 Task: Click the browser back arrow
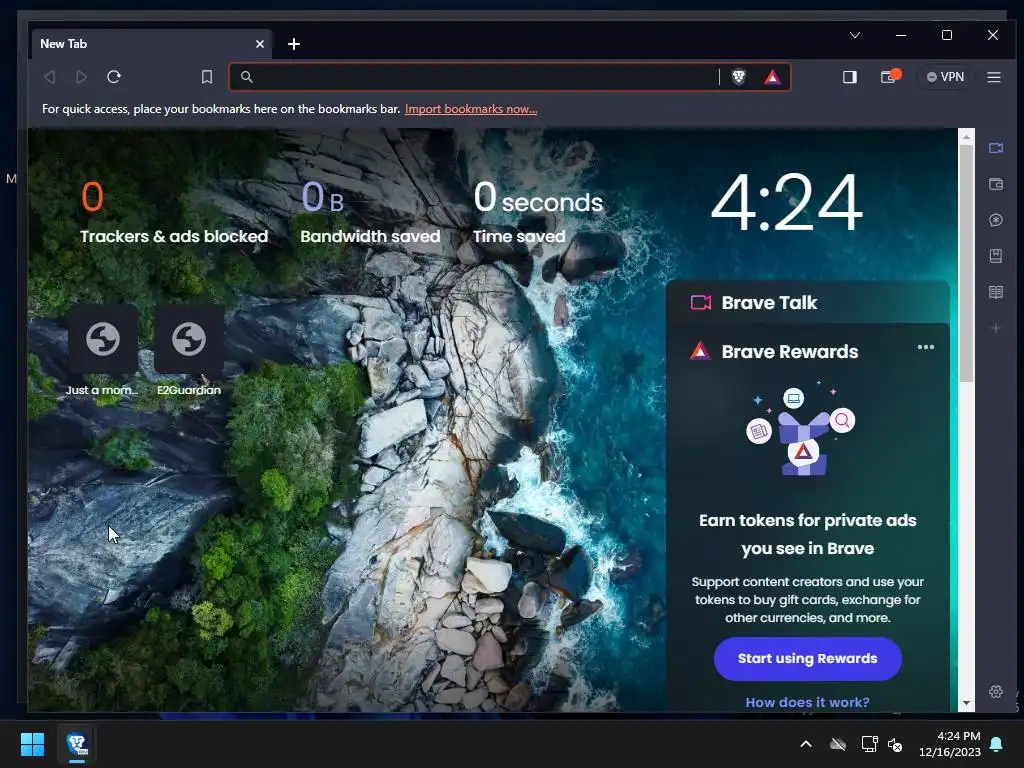50,77
